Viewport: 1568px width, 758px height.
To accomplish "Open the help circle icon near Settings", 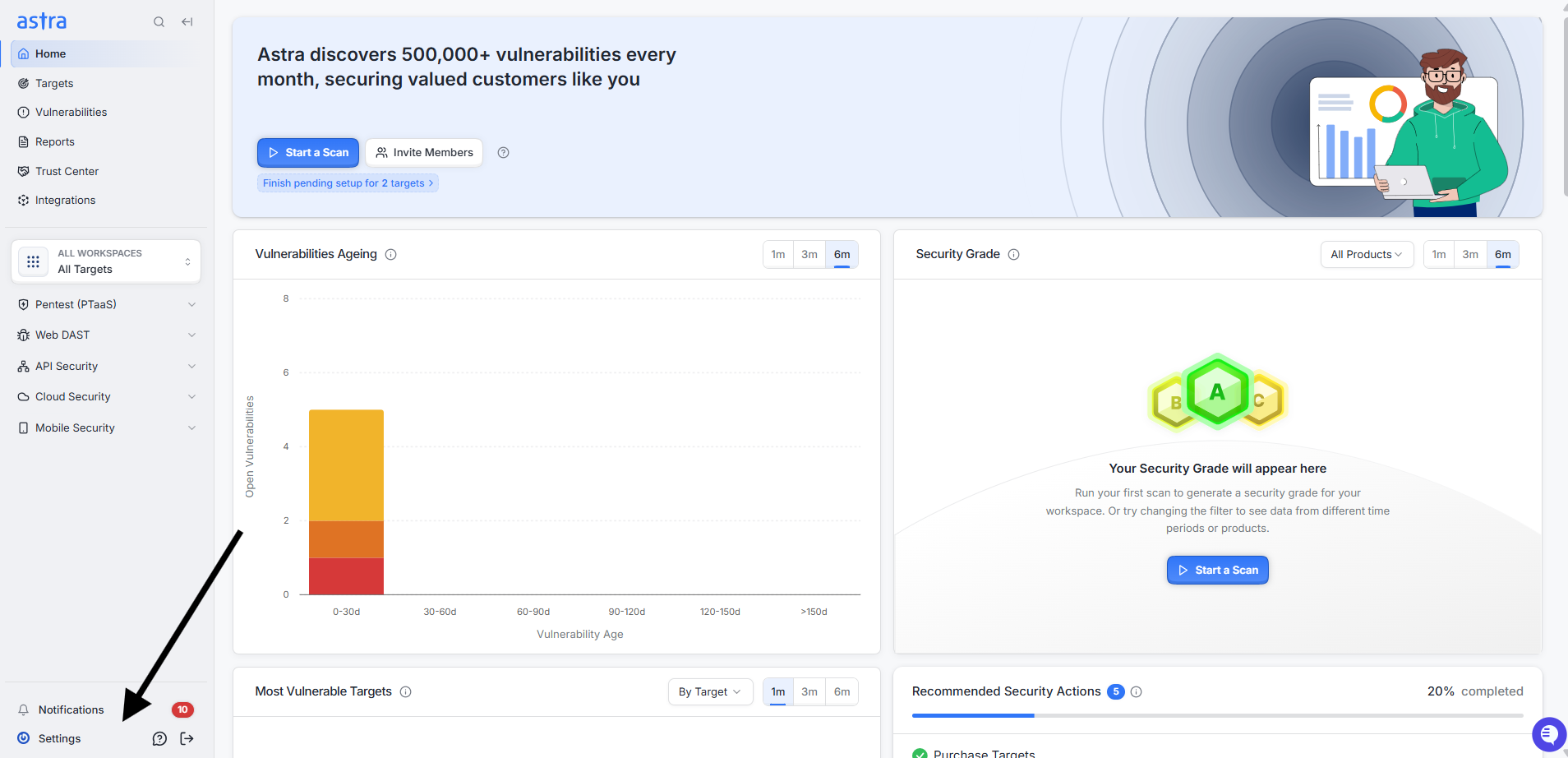I will click(159, 739).
